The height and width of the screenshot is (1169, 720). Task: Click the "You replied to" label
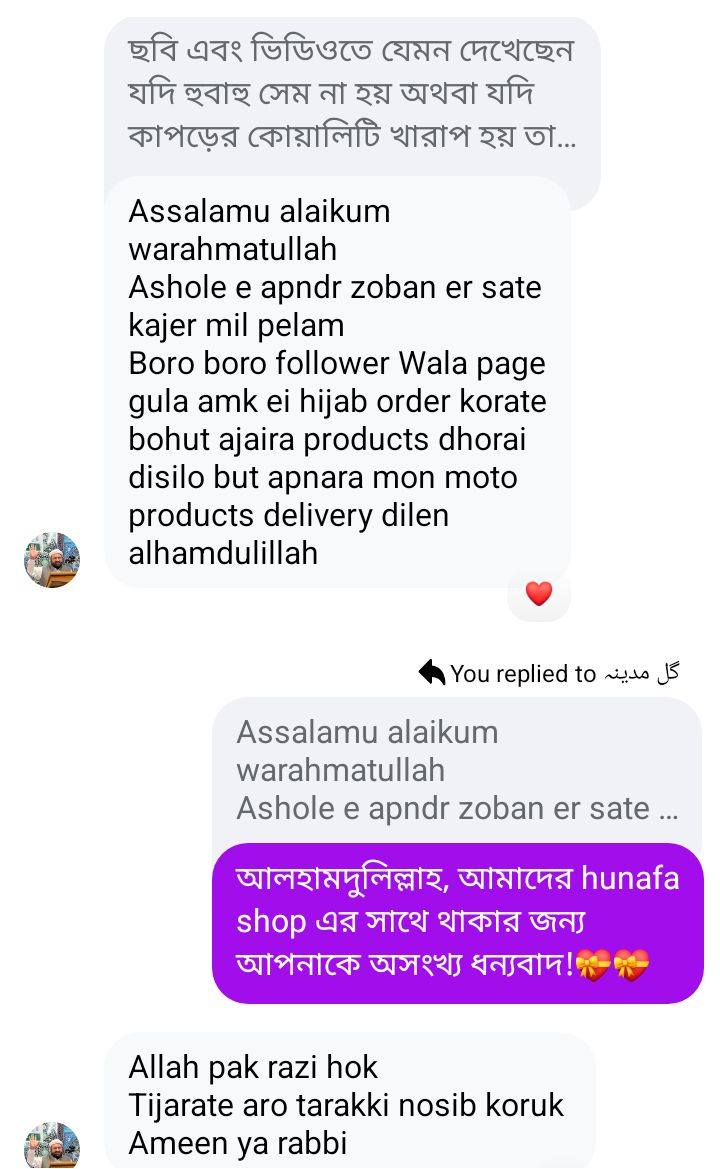tap(522, 674)
